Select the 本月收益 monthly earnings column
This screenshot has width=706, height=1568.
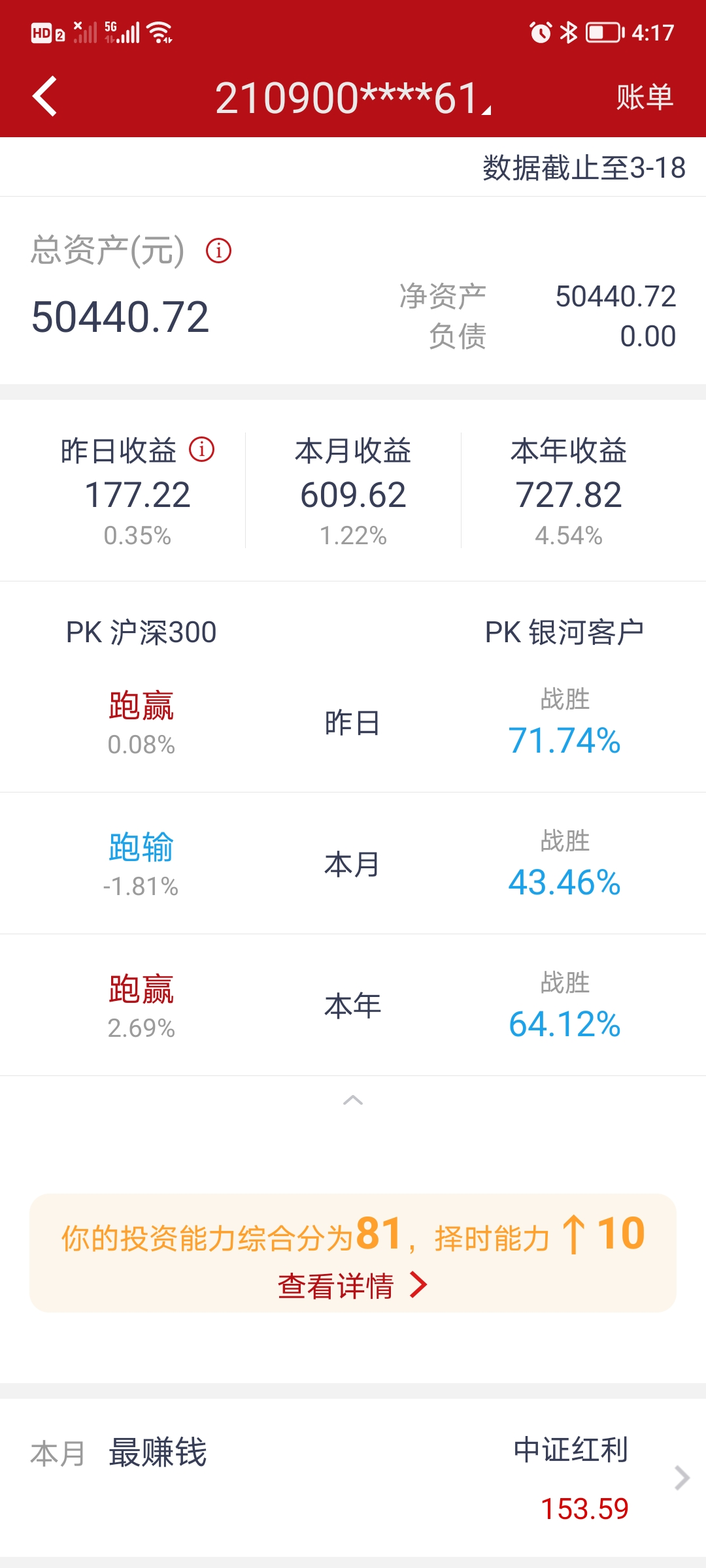353,491
